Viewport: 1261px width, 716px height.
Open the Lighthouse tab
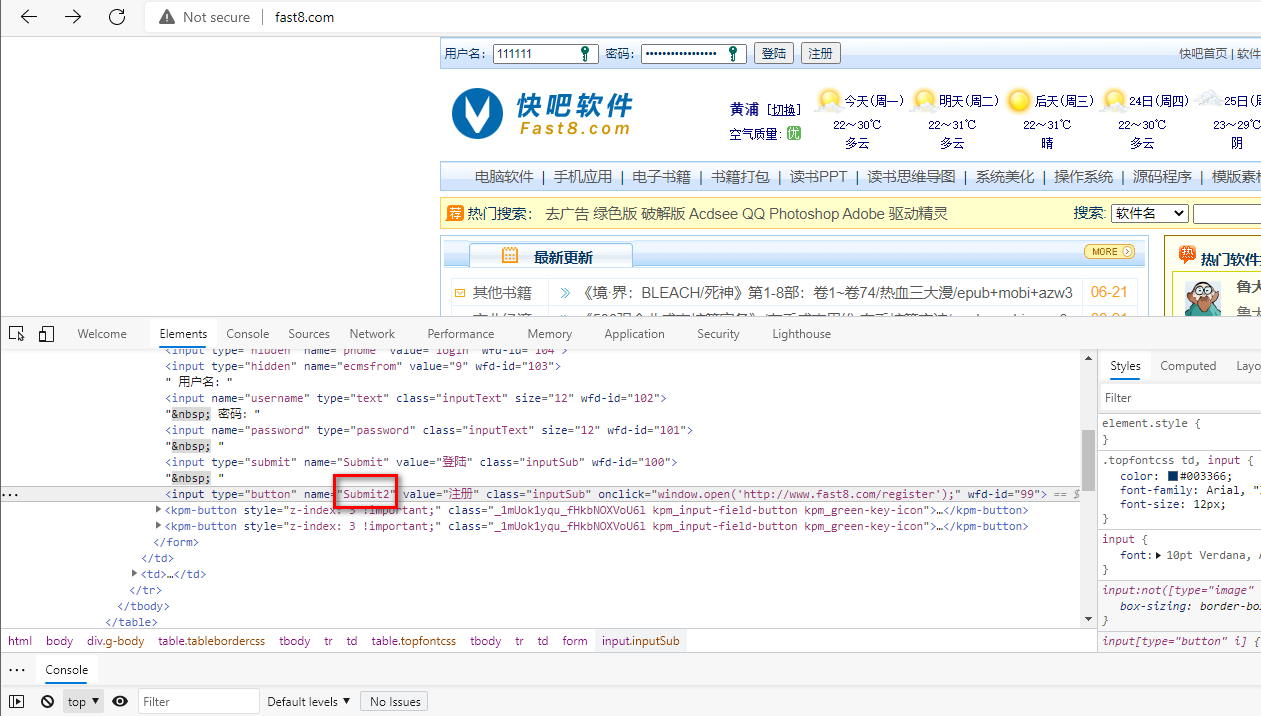click(x=801, y=334)
